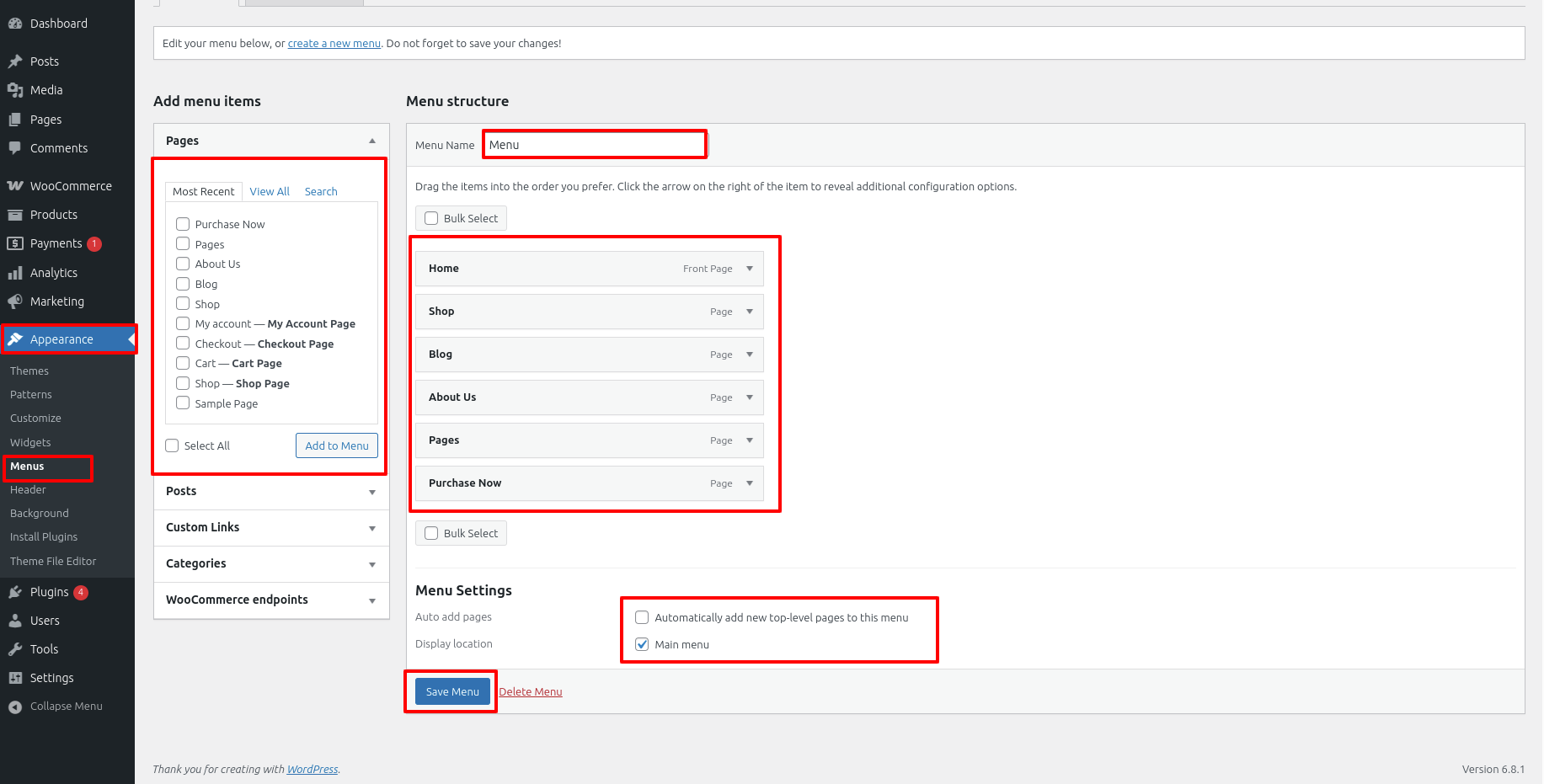1544x784 pixels.
Task: Expand the Home menu item options
Action: click(x=750, y=269)
